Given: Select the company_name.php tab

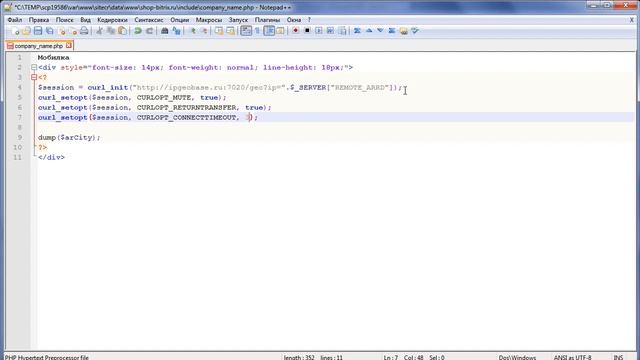Looking at the screenshot, I should pos(39,46).
